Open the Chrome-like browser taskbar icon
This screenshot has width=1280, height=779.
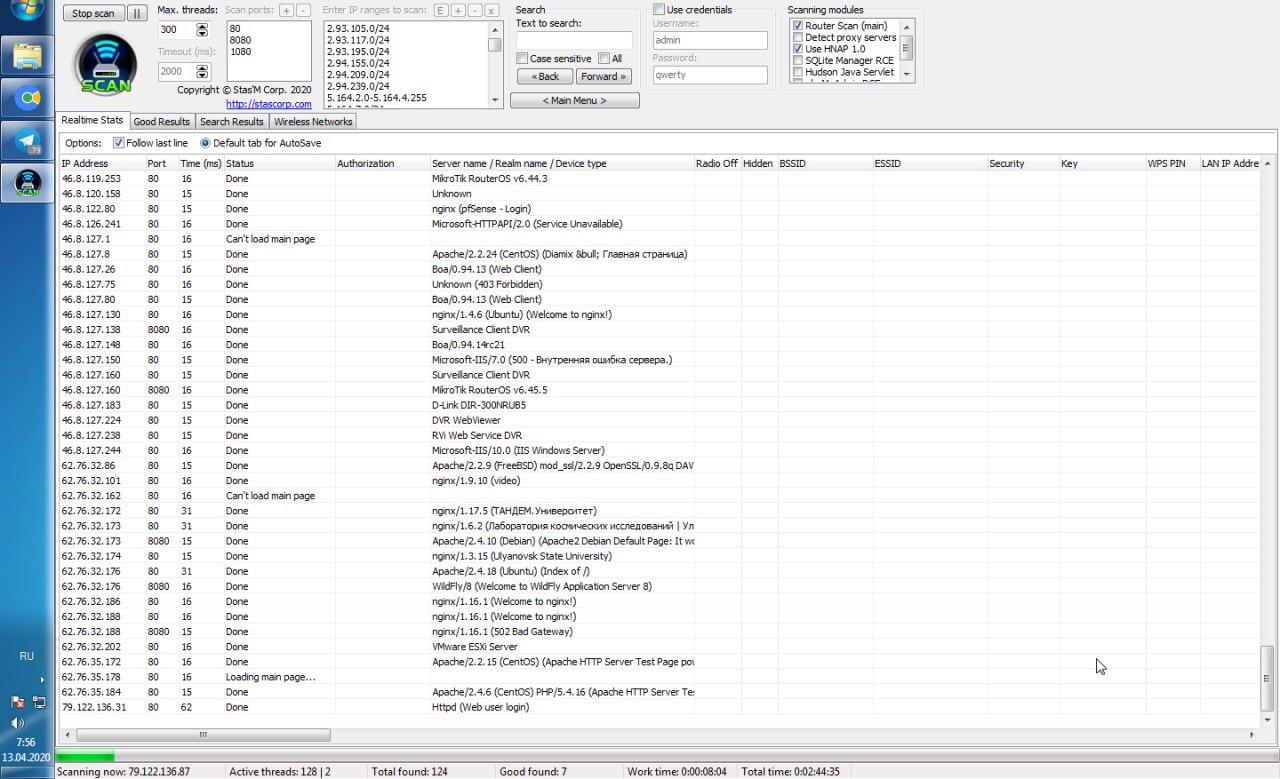27,98
